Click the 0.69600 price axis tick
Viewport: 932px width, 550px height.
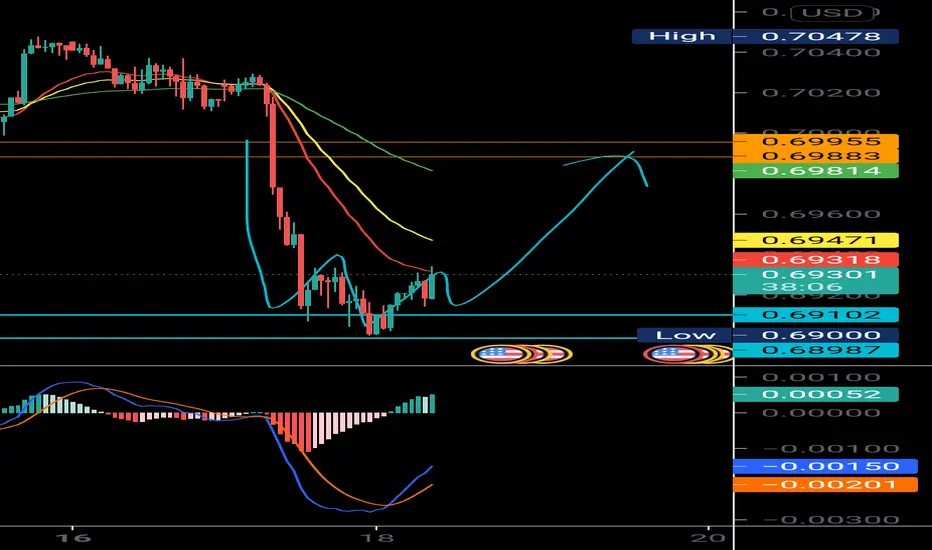821,214
